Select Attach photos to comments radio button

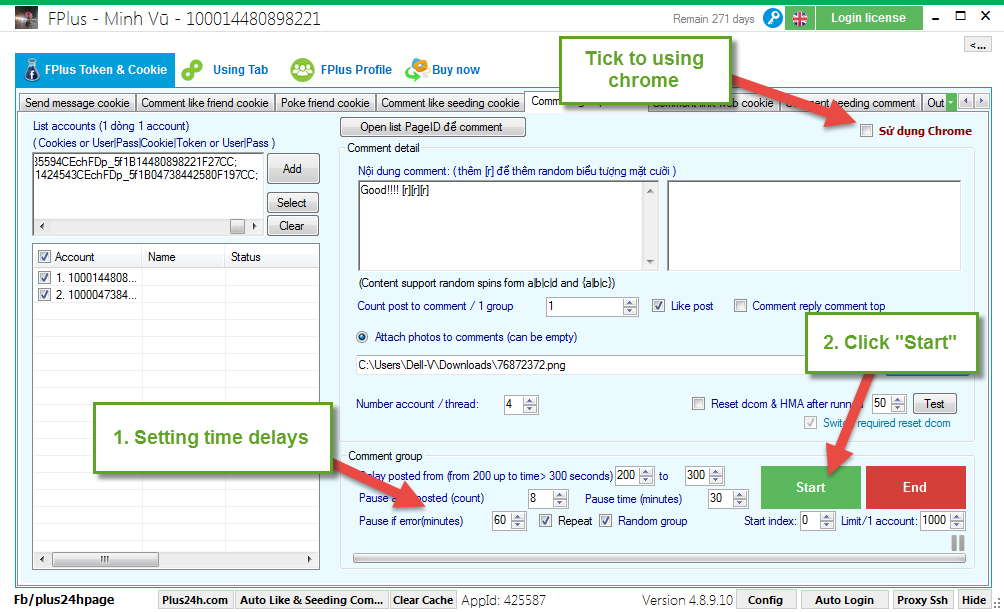(x=362, y=337)
